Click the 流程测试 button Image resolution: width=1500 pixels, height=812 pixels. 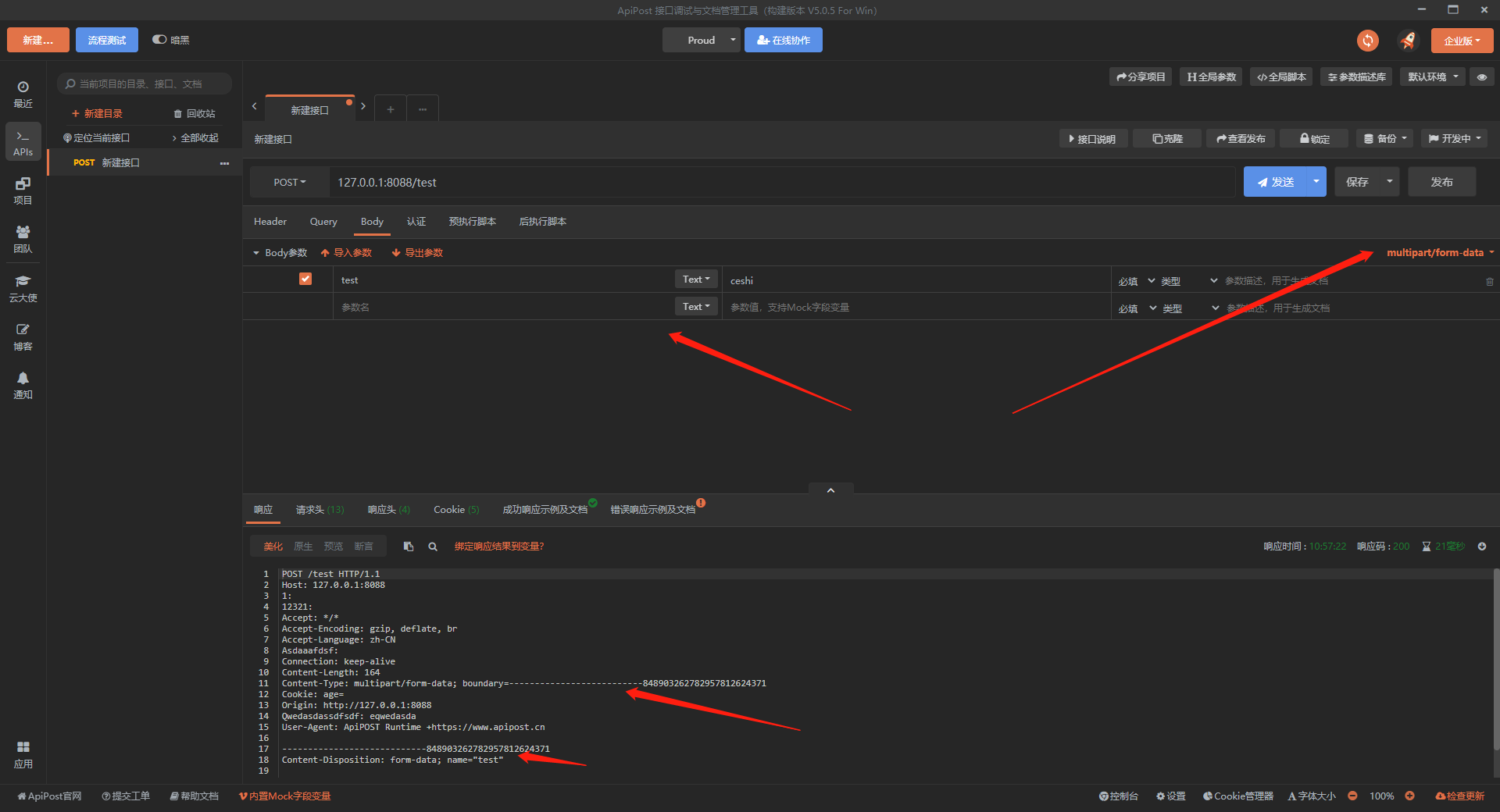(107, 40)
